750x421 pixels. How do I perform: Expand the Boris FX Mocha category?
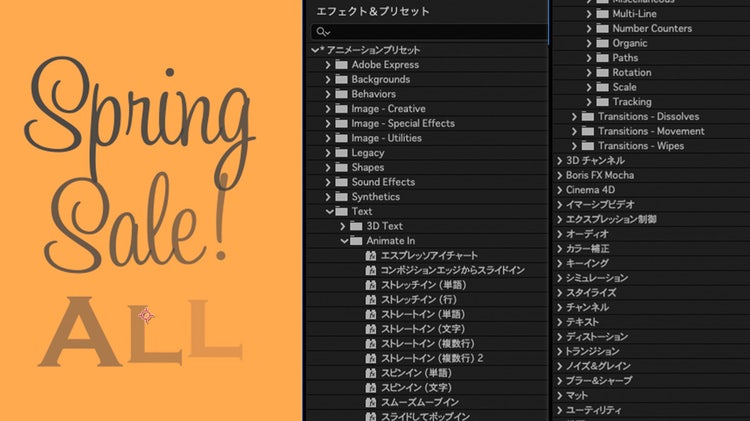pos(559,175)
